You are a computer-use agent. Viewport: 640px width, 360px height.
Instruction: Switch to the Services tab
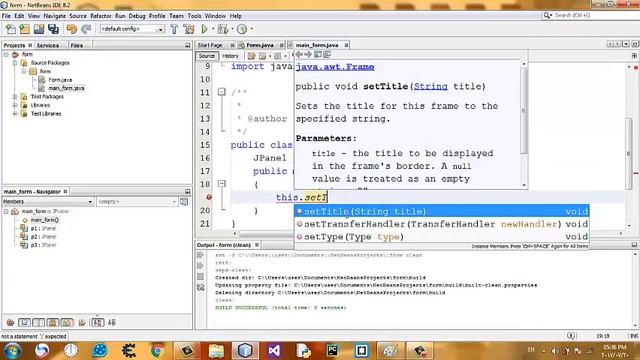point(48,45)
